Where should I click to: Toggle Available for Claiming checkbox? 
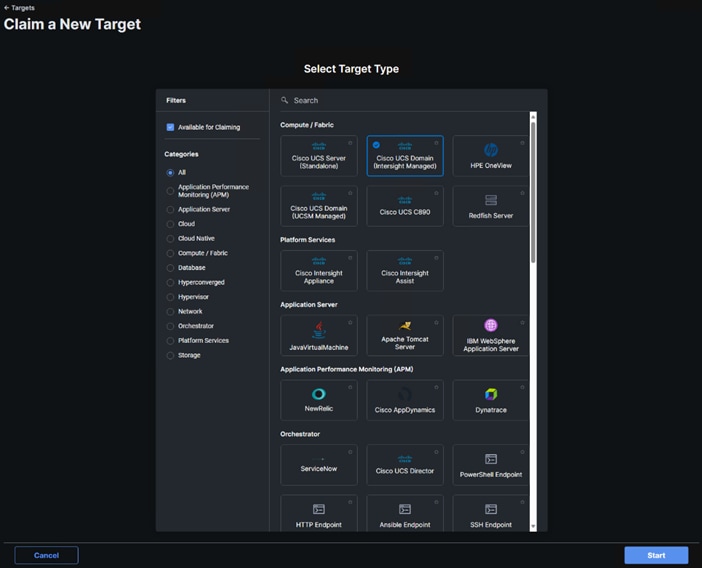pyautogui.click(x=170, y=127)
